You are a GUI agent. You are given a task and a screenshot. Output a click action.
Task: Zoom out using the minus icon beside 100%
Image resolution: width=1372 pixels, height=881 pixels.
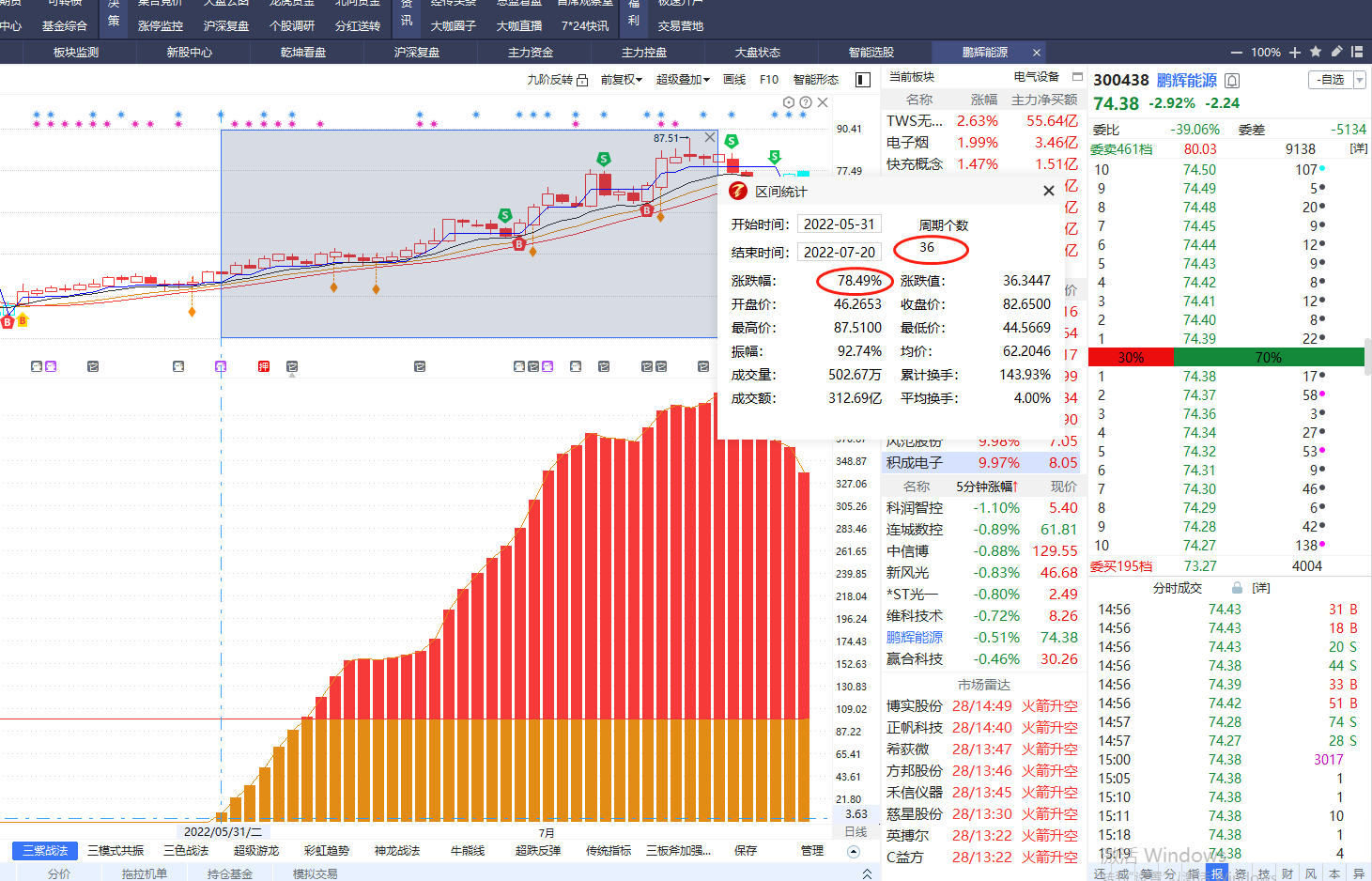pyautogui.click(x=1236, y=53)
